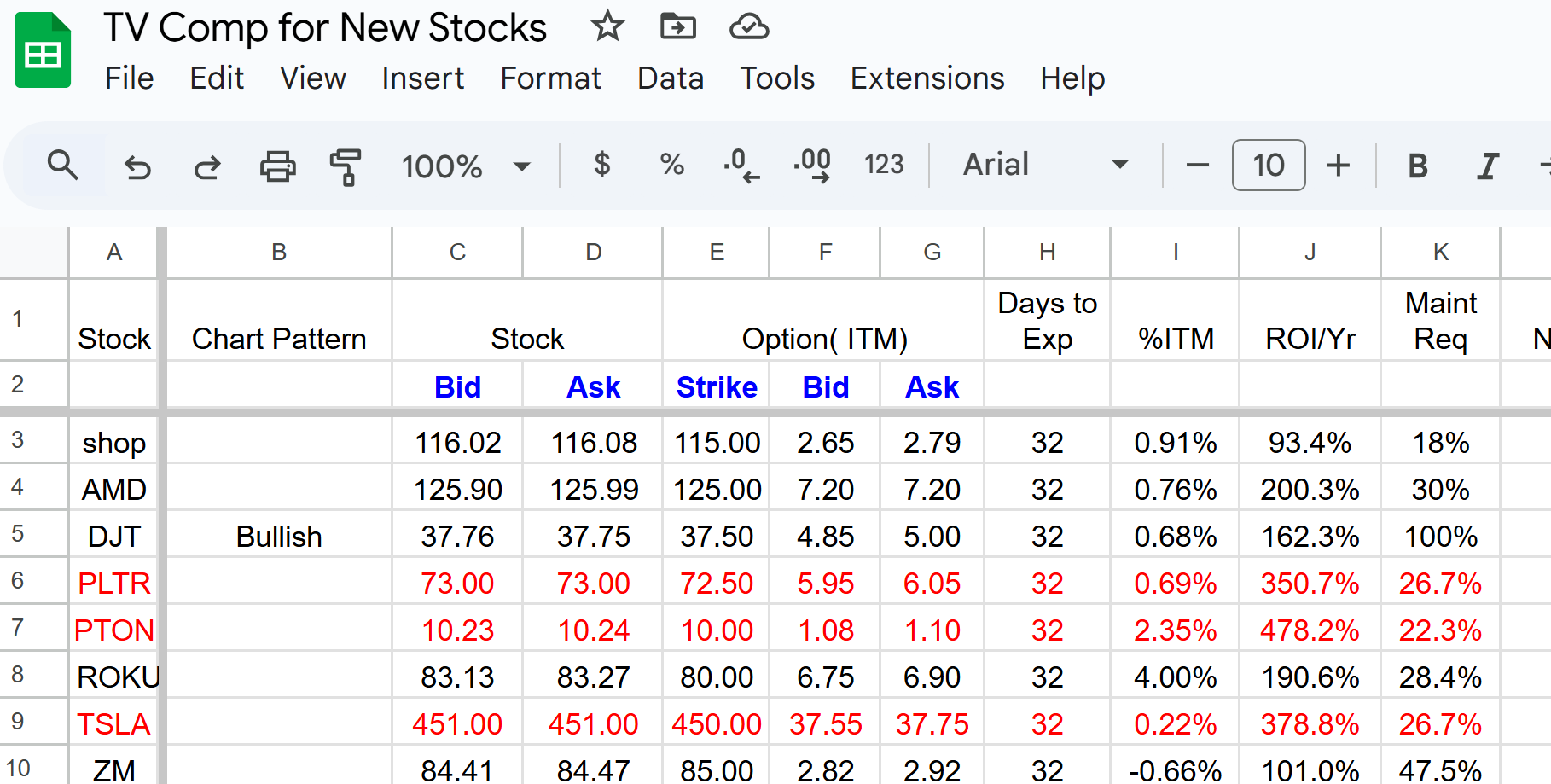Select column A header

click(113, 252)
